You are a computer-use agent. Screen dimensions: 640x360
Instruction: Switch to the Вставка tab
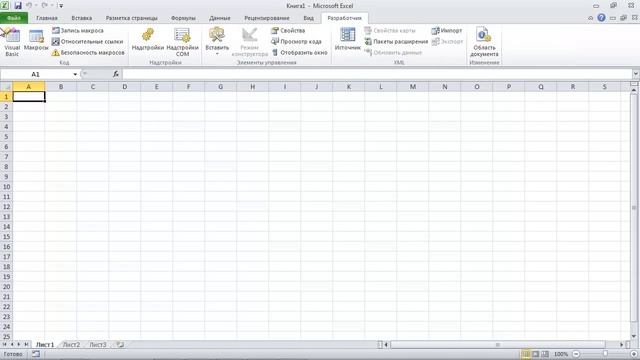coord(82,18)
